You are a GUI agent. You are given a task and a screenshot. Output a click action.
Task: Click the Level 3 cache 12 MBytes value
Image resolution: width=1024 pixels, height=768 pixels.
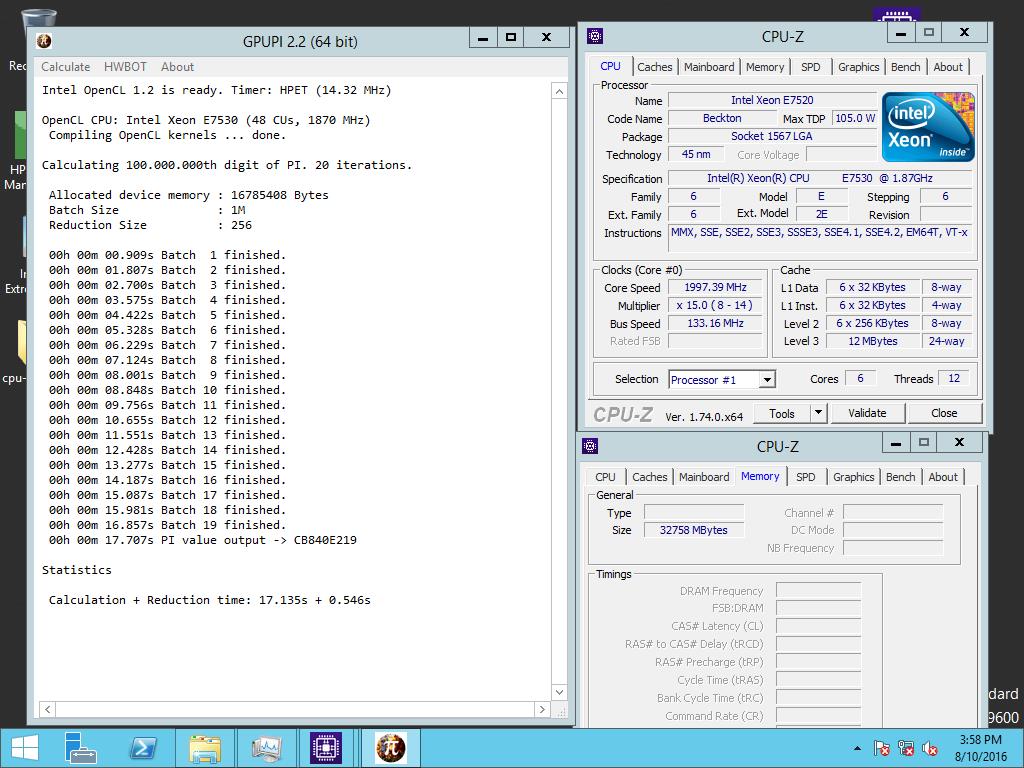click(x=872, y=341)
